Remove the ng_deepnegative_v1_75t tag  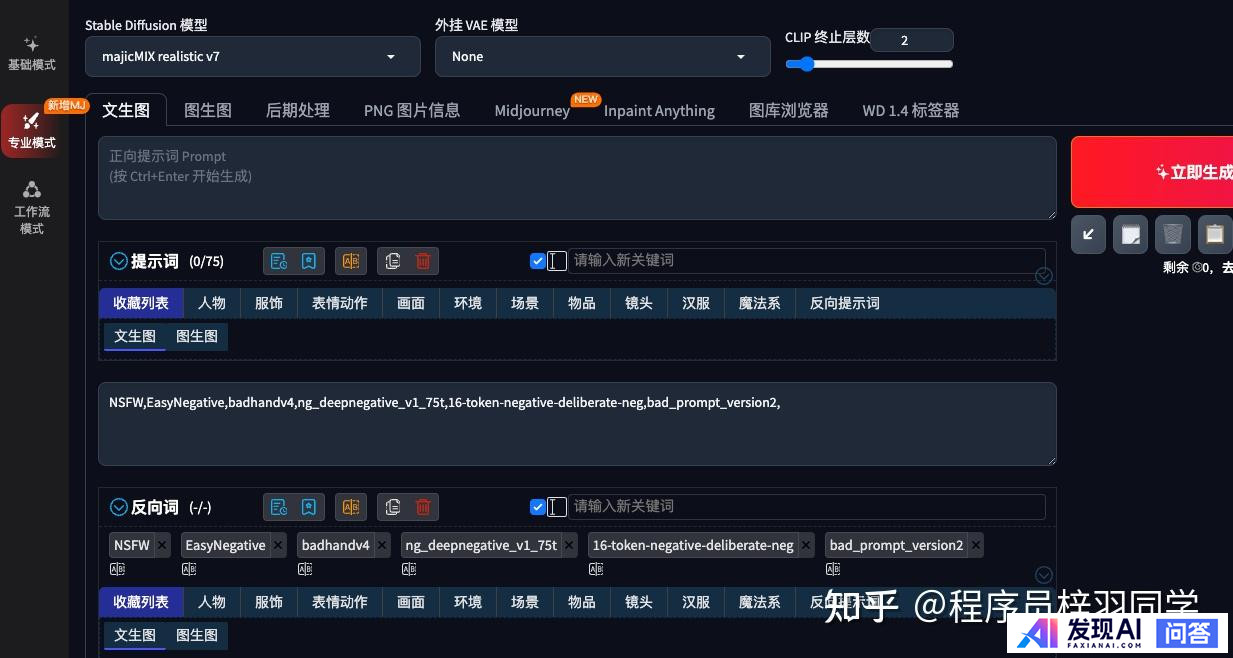(x=569, y=545)
